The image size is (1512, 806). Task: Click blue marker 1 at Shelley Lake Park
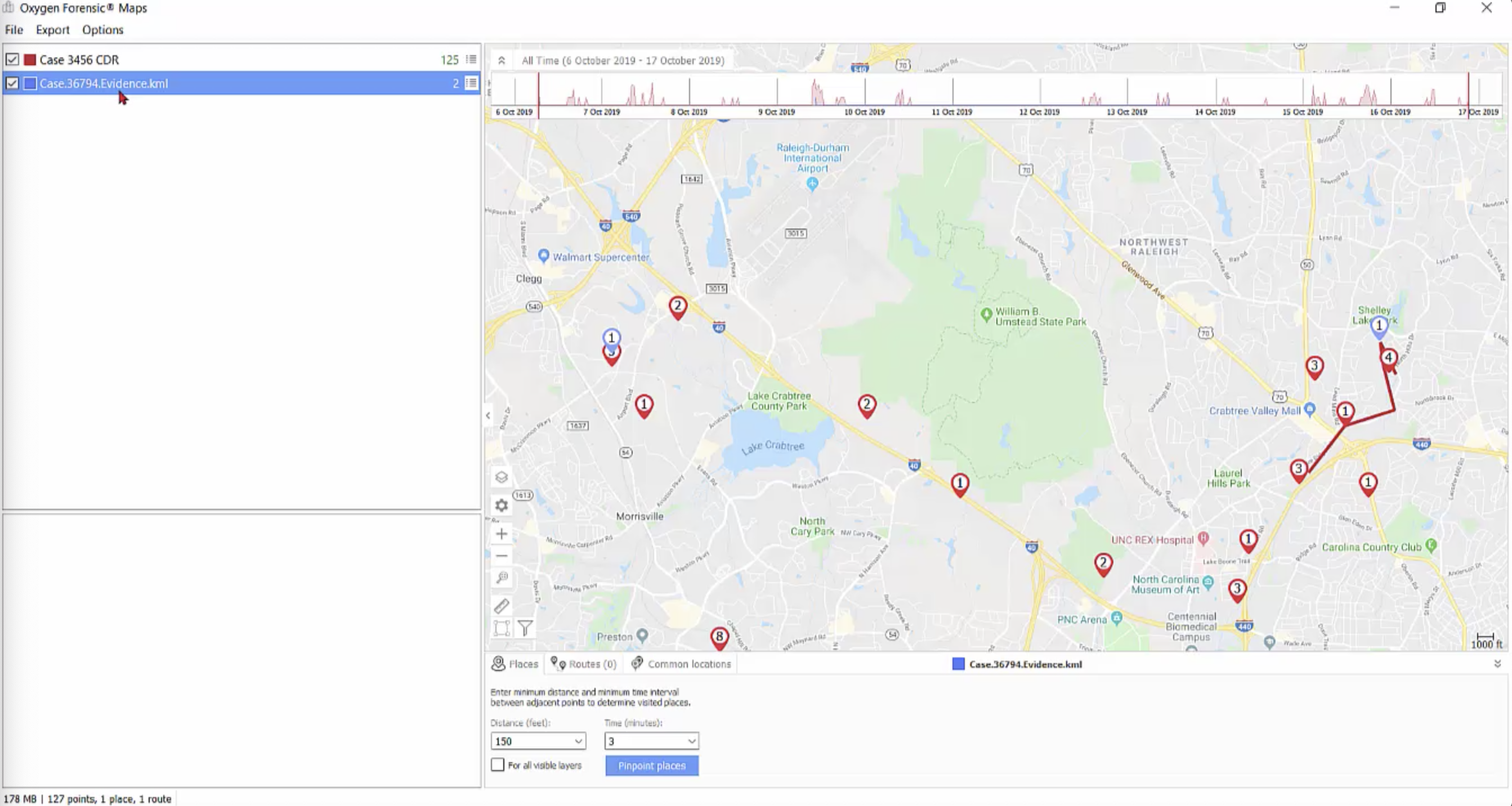click(x=1379, y=327)
